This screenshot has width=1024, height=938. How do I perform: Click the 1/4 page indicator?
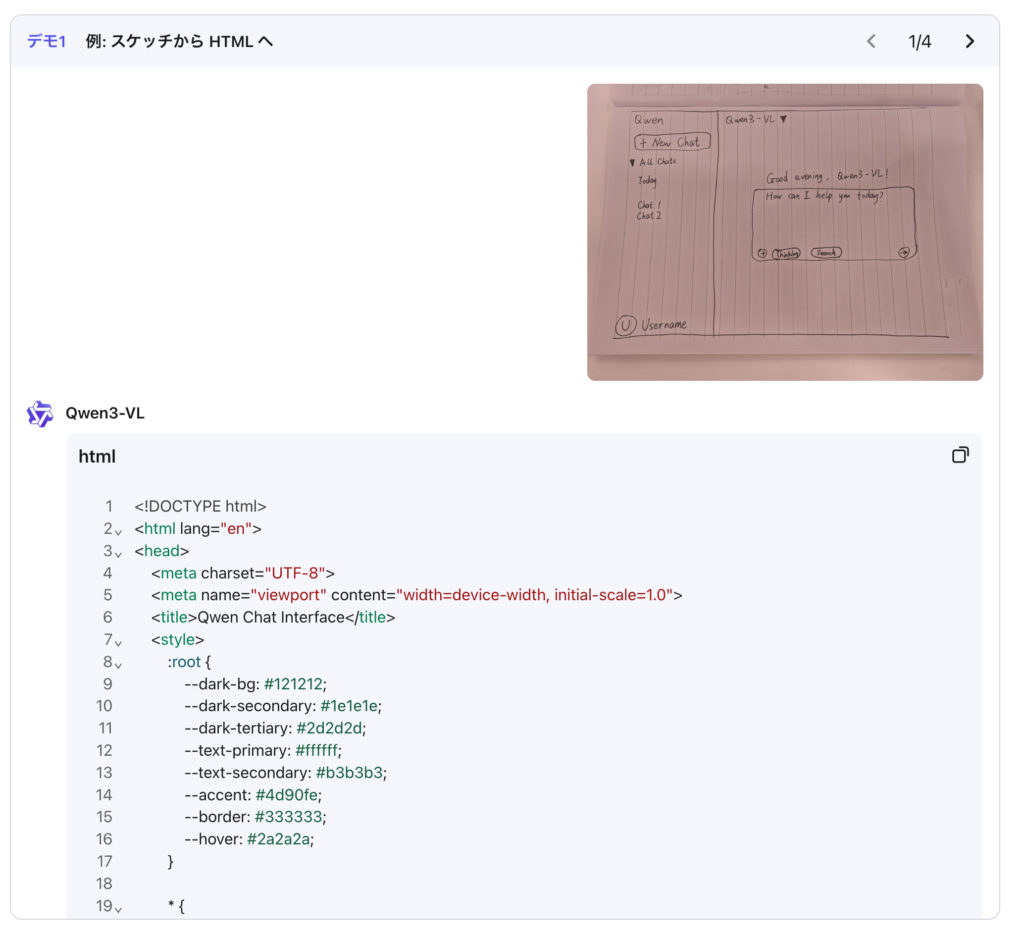pos(919,41)
